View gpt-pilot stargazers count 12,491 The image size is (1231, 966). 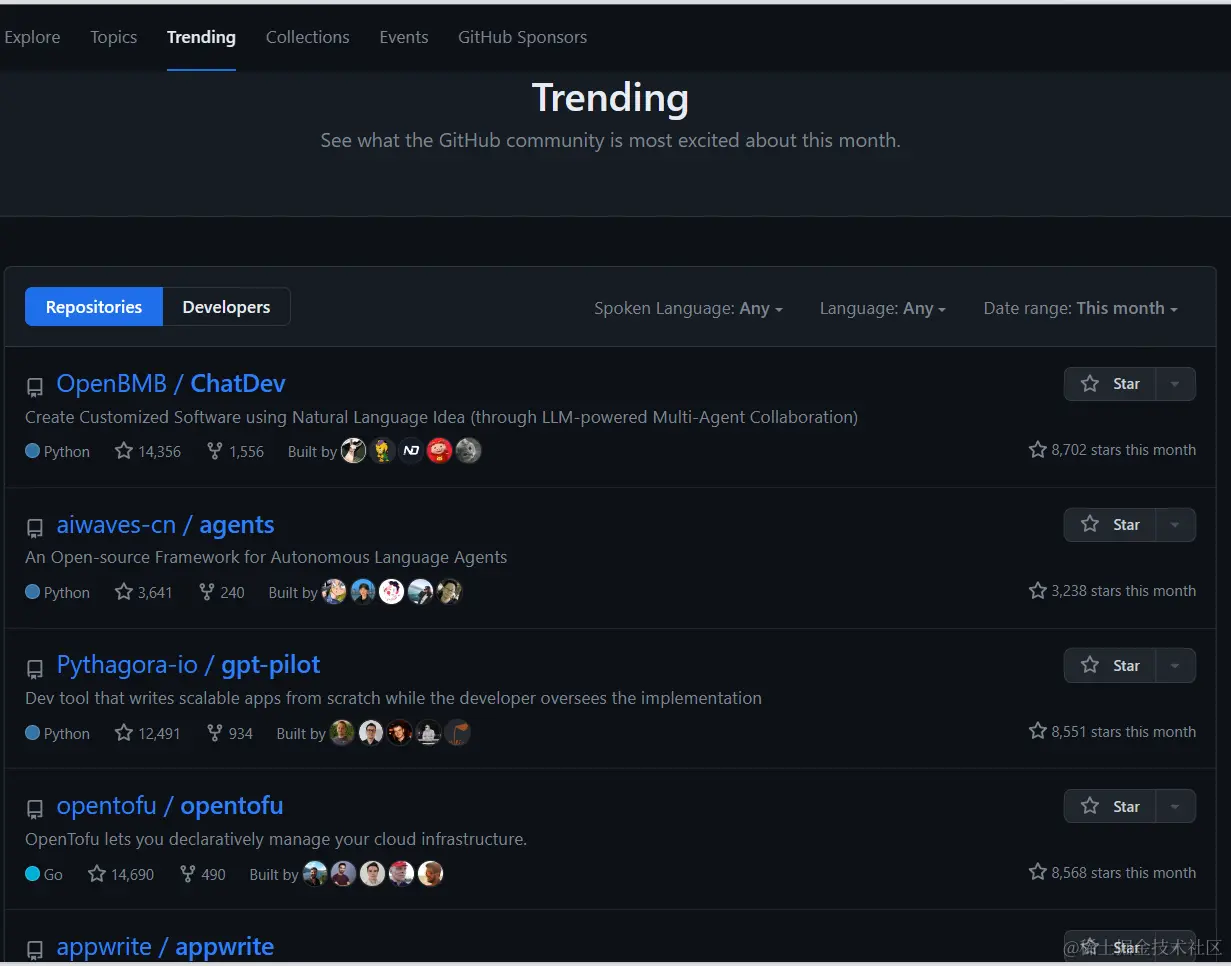pos(148,733)
